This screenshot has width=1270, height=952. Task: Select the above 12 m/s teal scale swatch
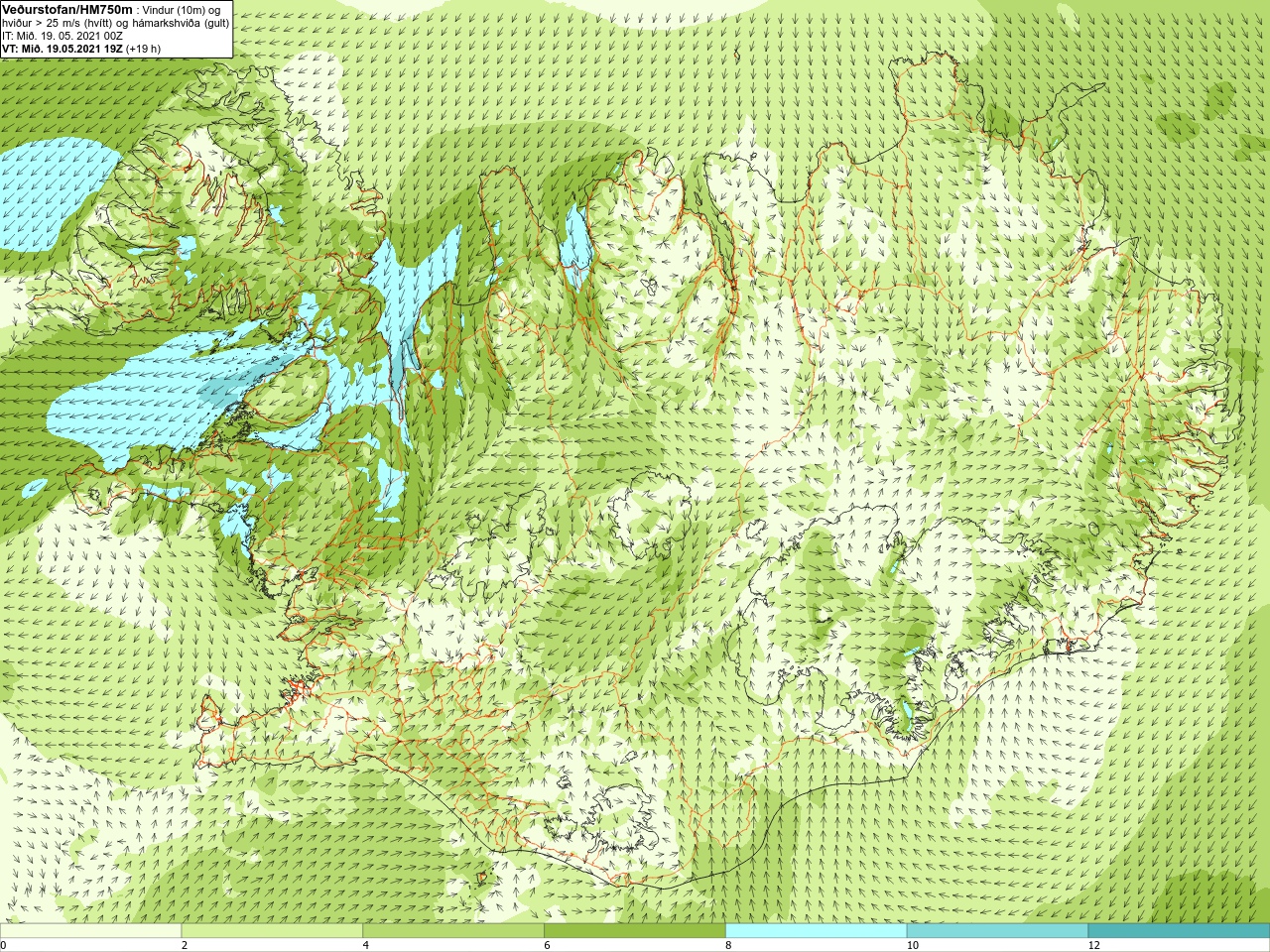click(1179, 931)
